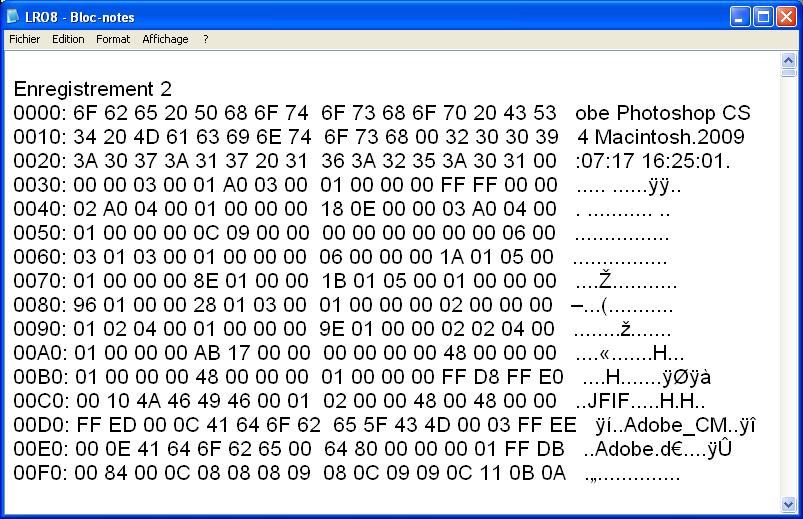Click hex bytes "8E 01 00 00" on line 0070
The height and width of the screenshot is (519, 803).
(x=251, y=281)
